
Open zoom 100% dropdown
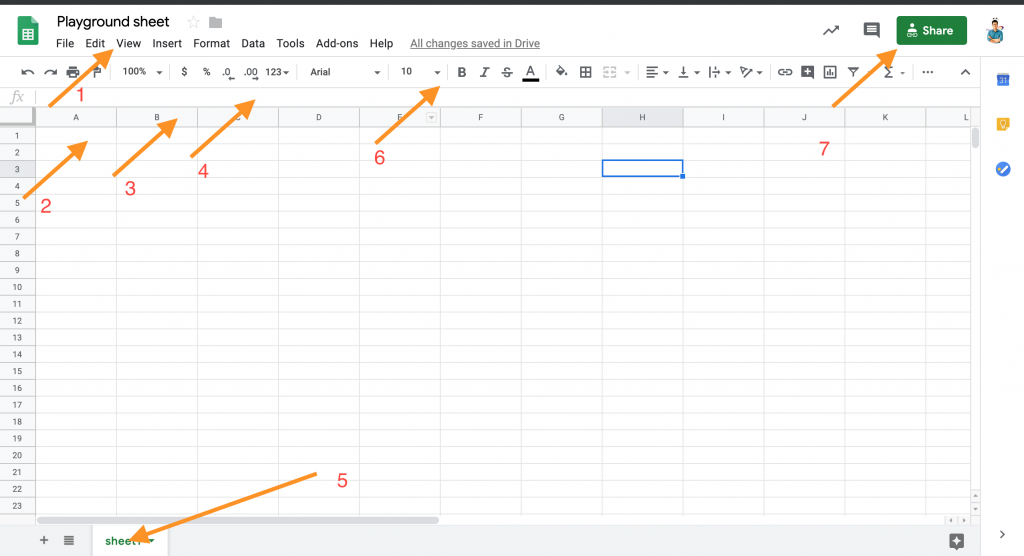pos(142,72)
